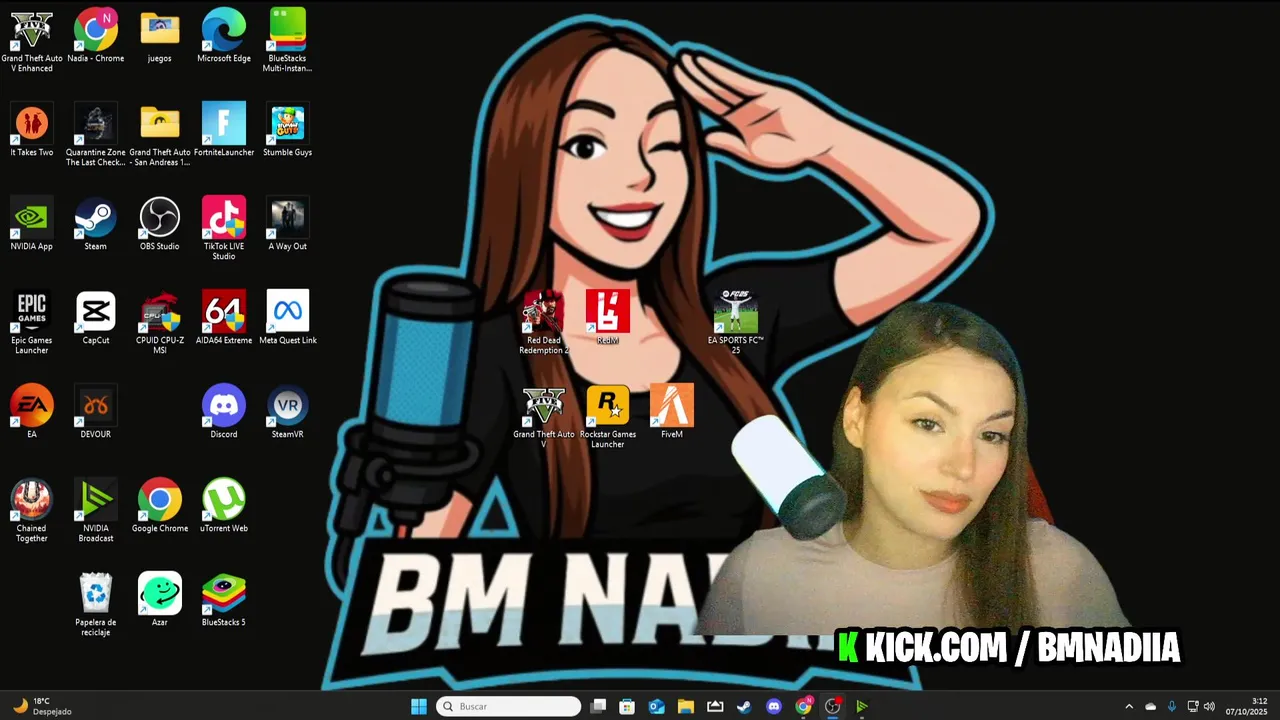The height and width of the screenshot is (720, 1280).
Task: Select the mid-desktop Grand Theft Auto V icon
Action: 544,417
